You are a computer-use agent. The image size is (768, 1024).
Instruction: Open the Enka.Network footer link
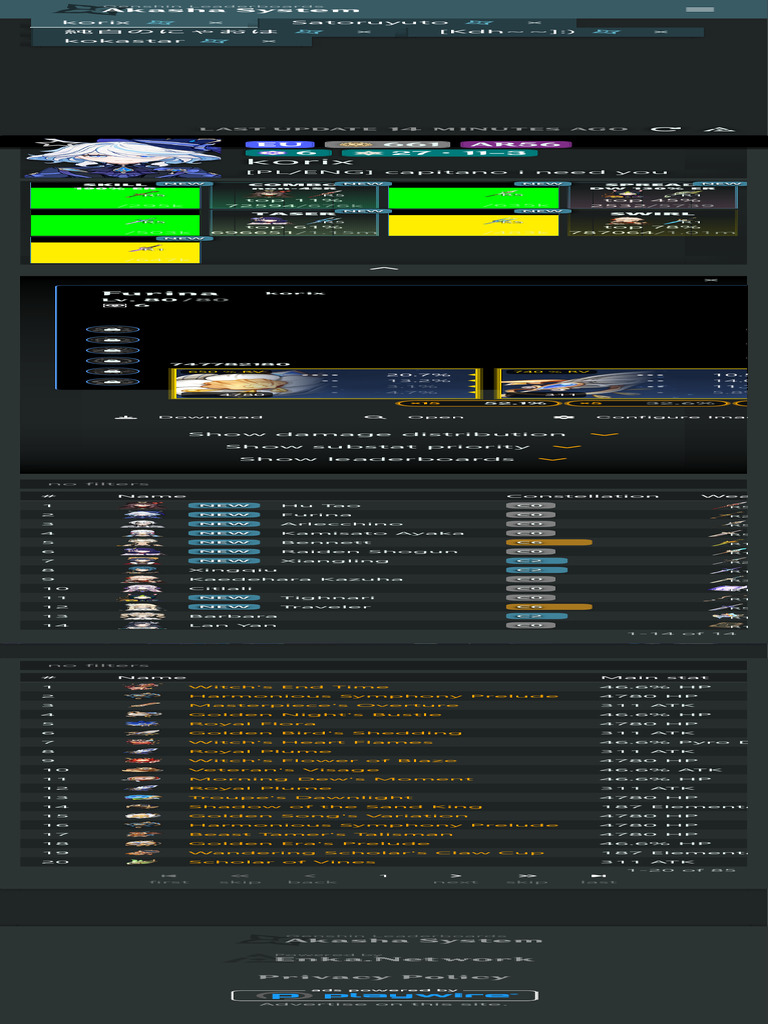(381, 958)
